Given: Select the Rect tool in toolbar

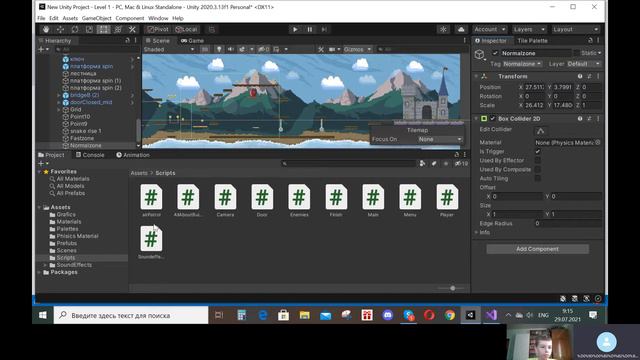Looking at the screenshot, I should pyautogui.click(x=103, y=29).
